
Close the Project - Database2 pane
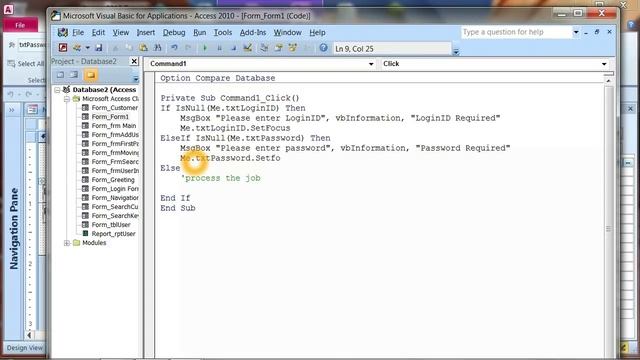point(134,61)
